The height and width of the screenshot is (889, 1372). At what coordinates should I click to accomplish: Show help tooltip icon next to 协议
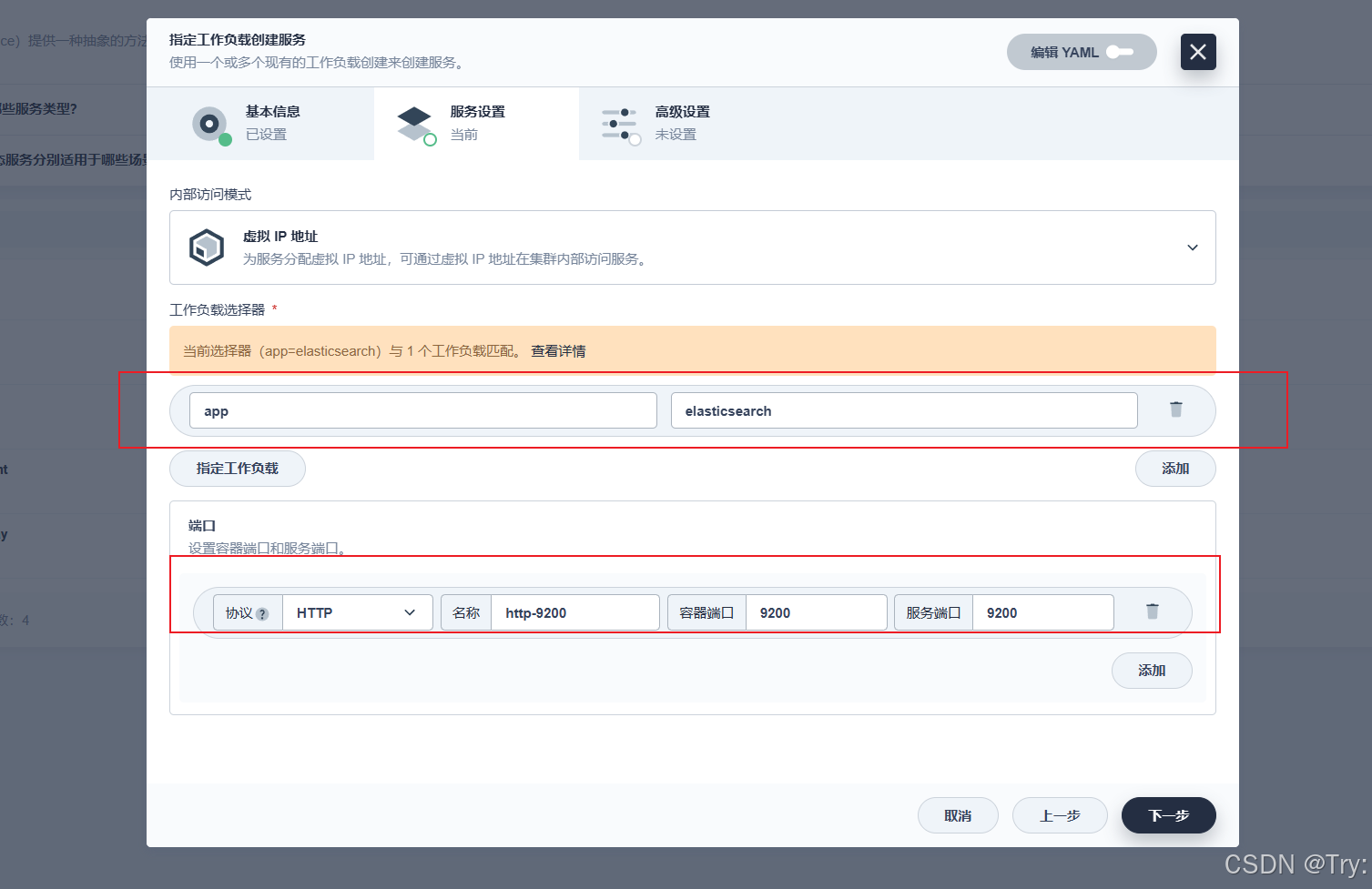coord(262,614)
